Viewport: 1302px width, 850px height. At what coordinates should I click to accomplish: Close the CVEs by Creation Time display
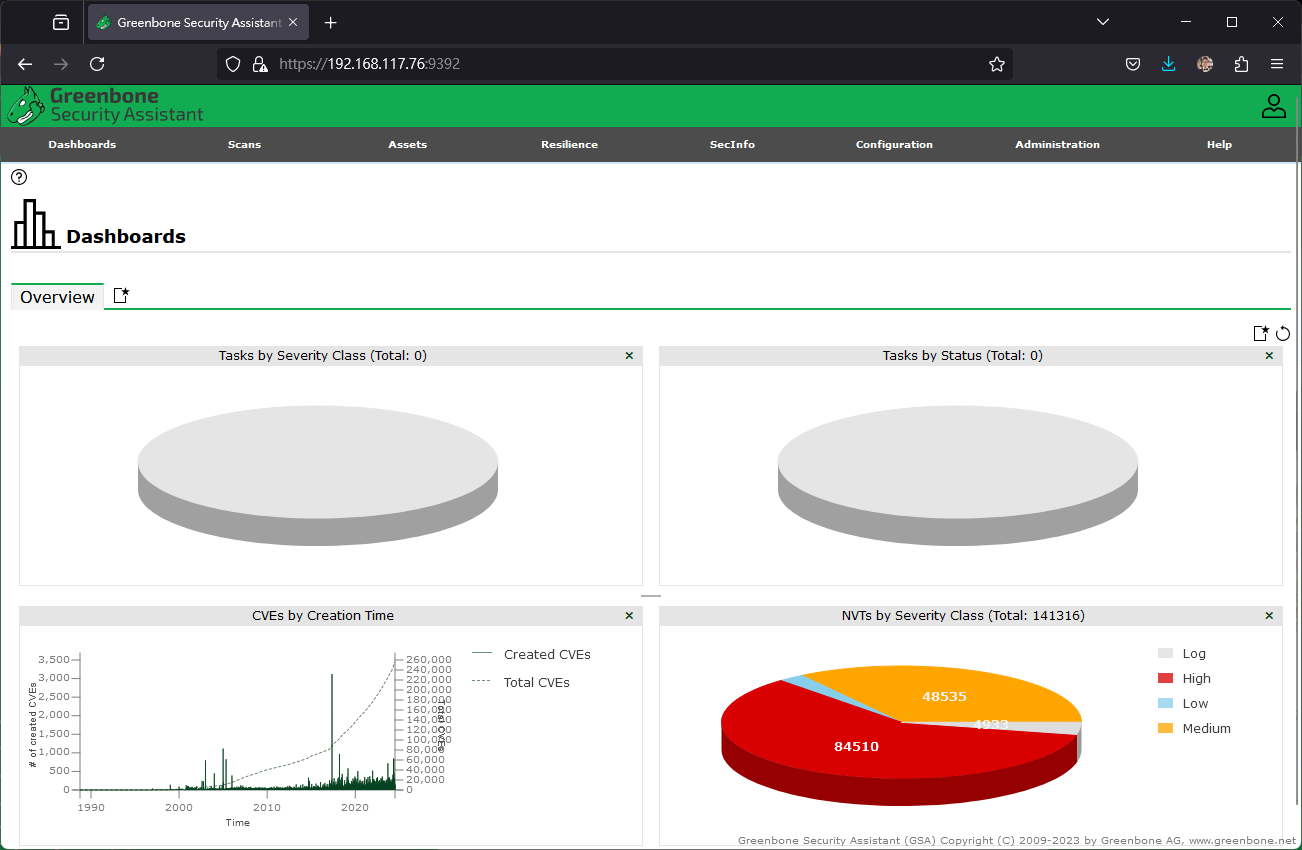pyautogui.click(x=629, y=615)
